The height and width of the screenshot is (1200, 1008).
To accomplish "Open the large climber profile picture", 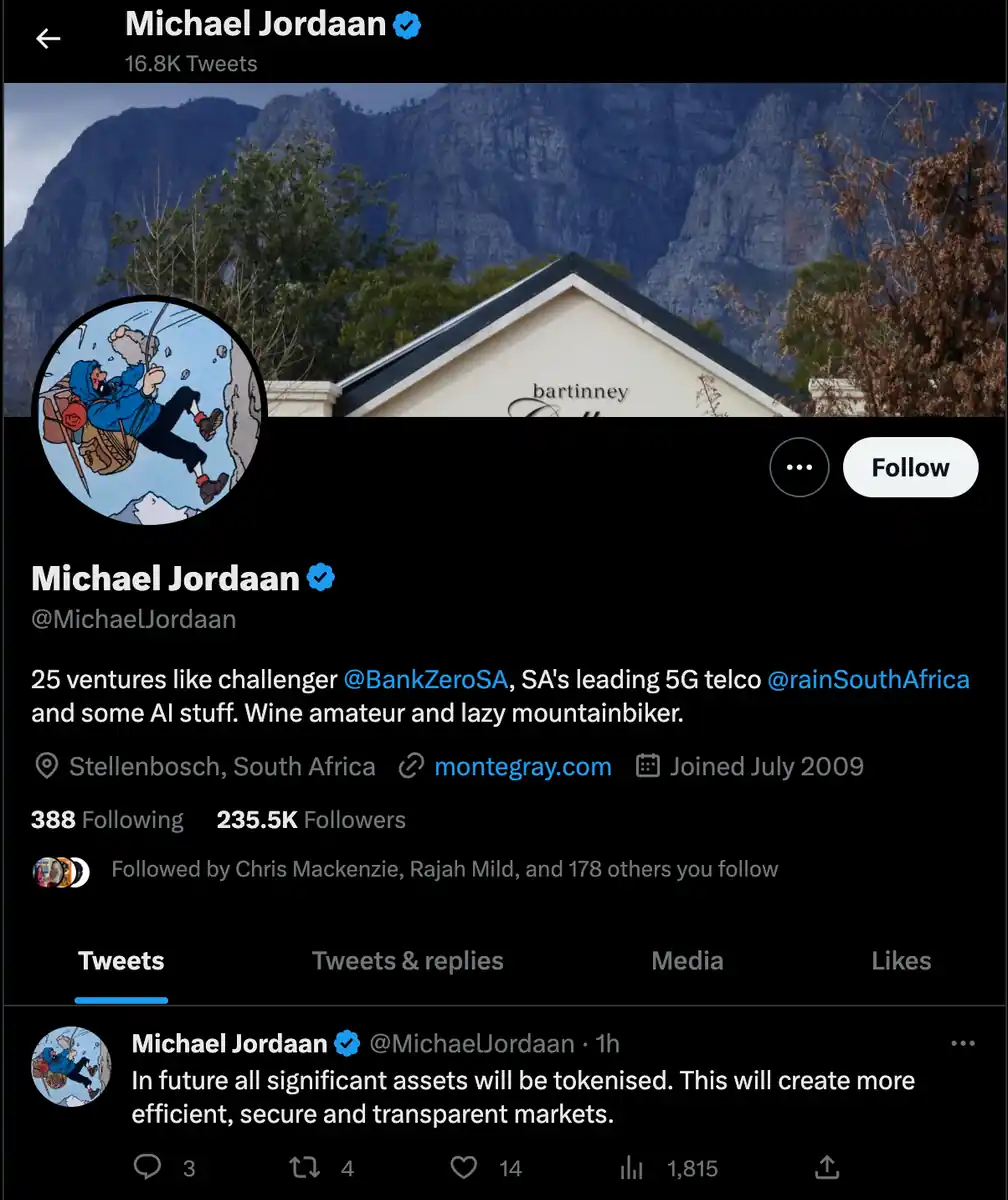I will coord(150,411).
